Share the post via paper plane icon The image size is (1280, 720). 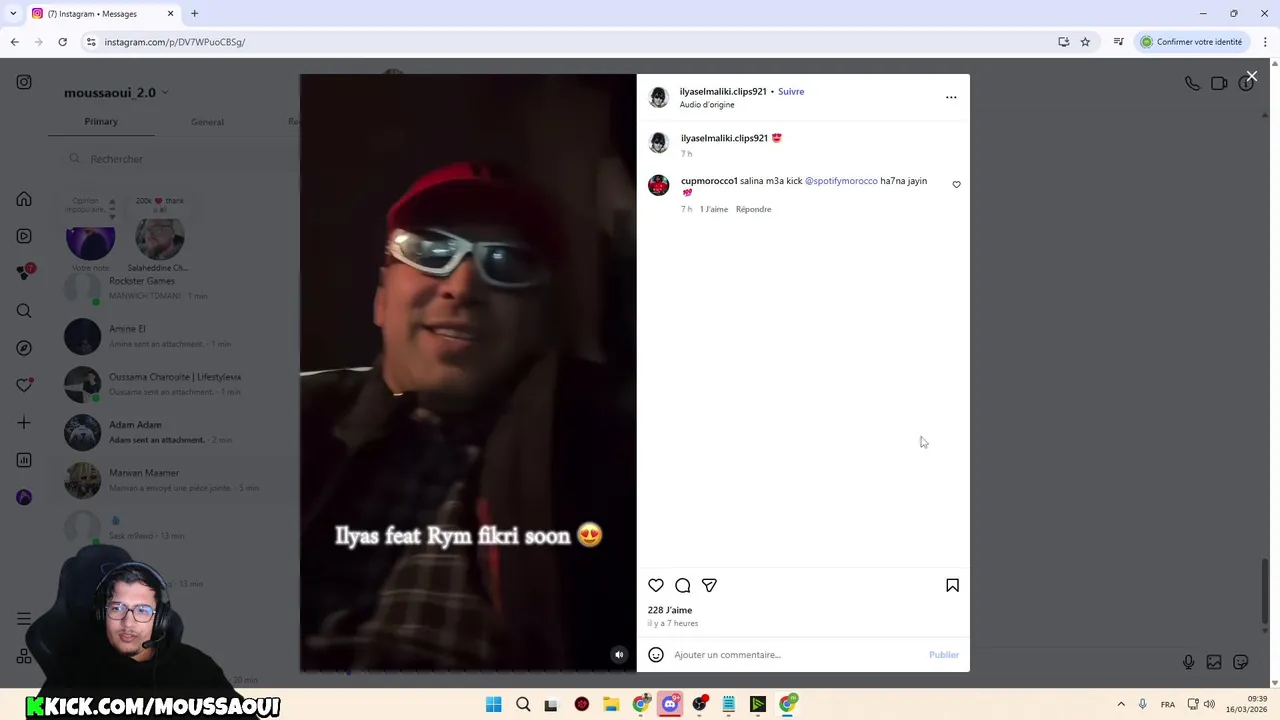tap(709, 585)
